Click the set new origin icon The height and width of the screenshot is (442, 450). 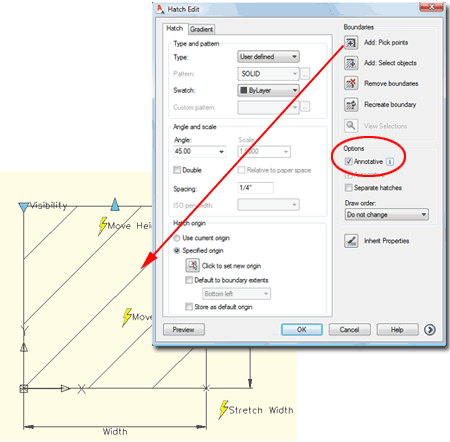pos(192,265)
